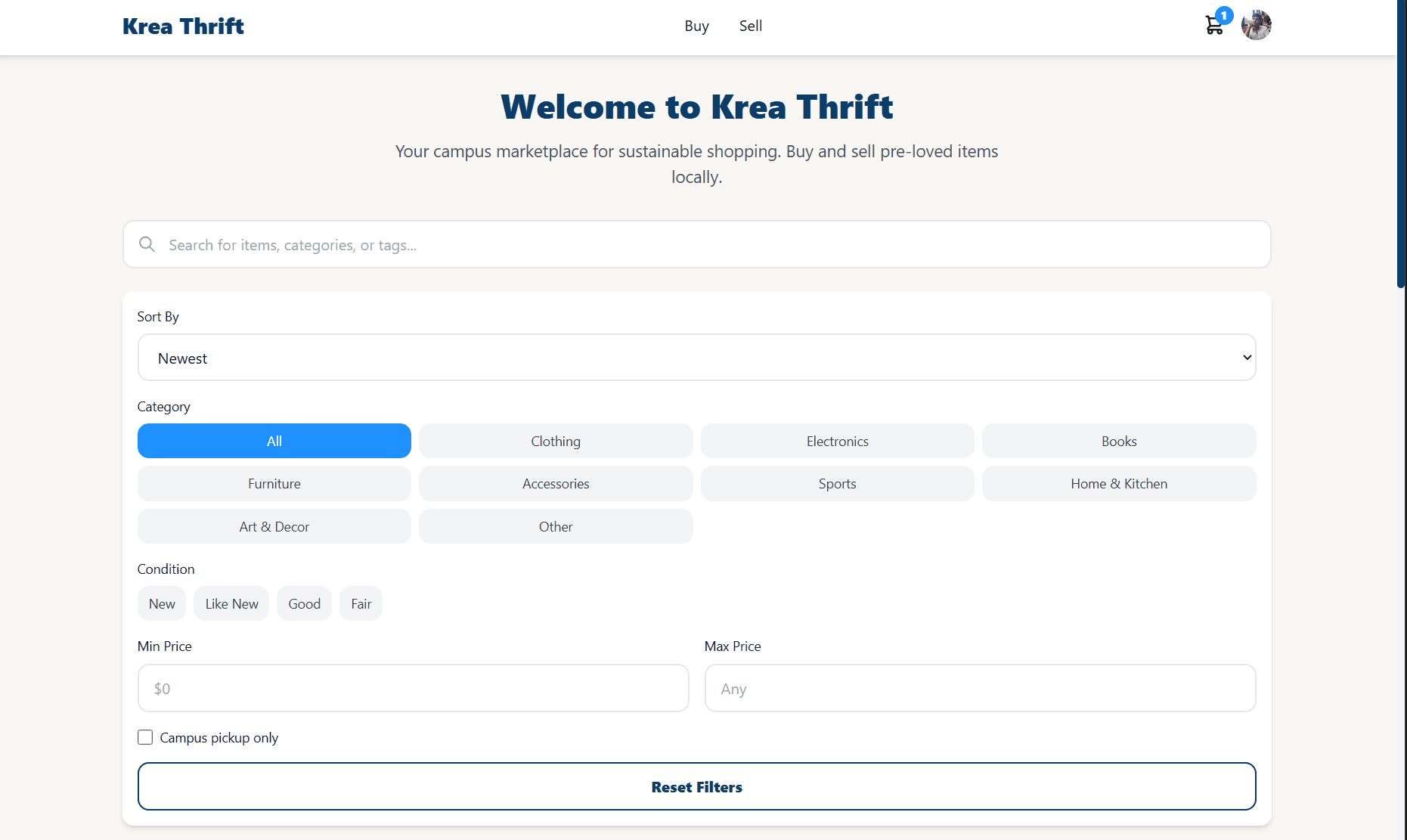Pick the Home & Kitchen category
Viewport: 1407px width, 840px height.
click(1119, 483)
